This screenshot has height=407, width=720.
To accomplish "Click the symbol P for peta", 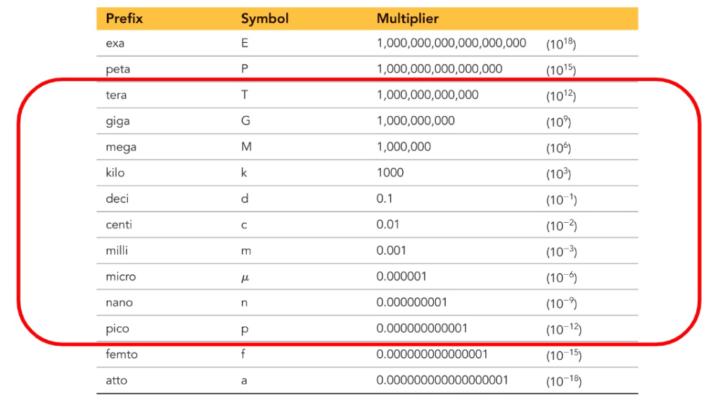I will pyautogui.click(x=244, y=69).
